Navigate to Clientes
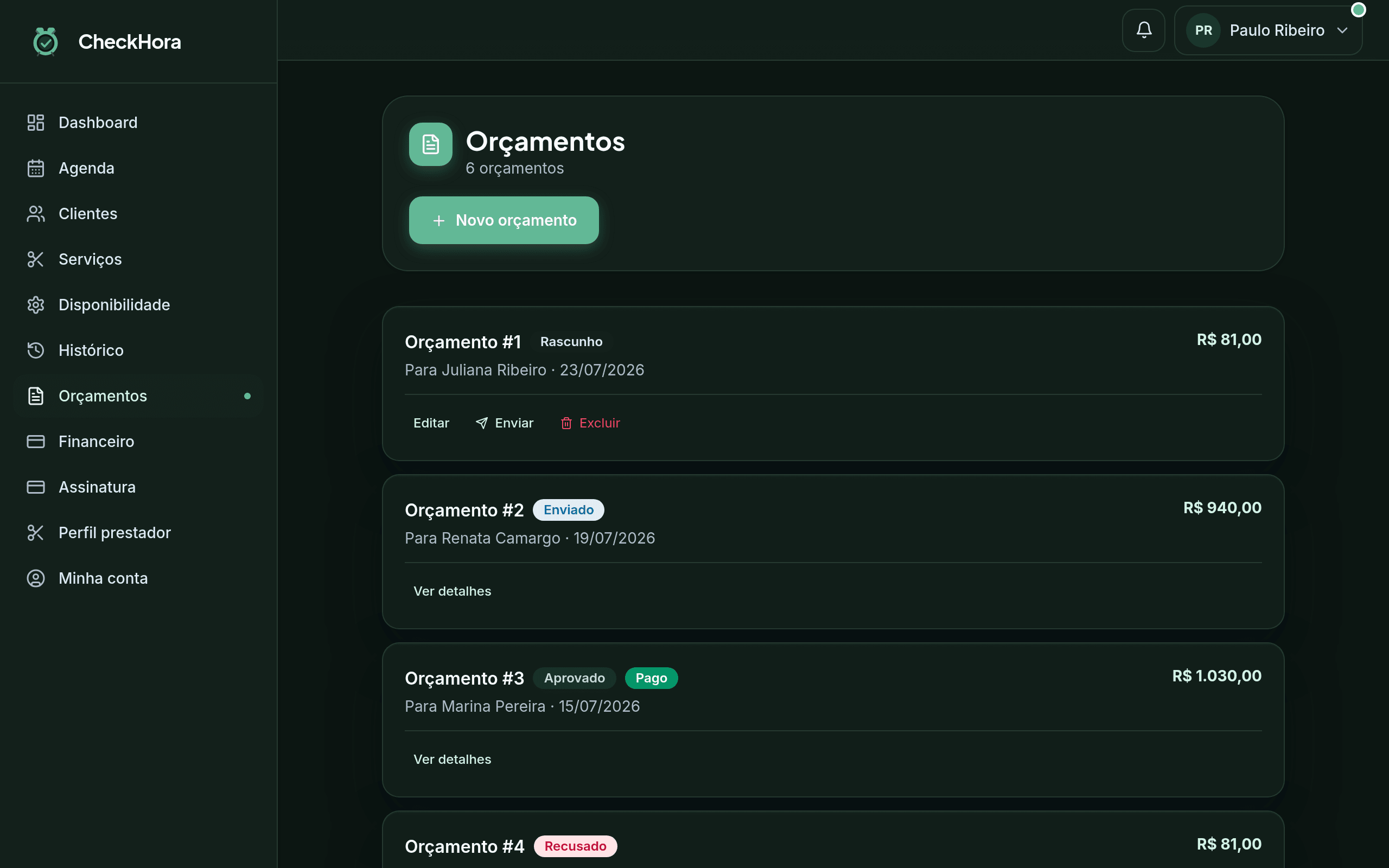This screenshot has width=1389, height=868. coord(138,214)
